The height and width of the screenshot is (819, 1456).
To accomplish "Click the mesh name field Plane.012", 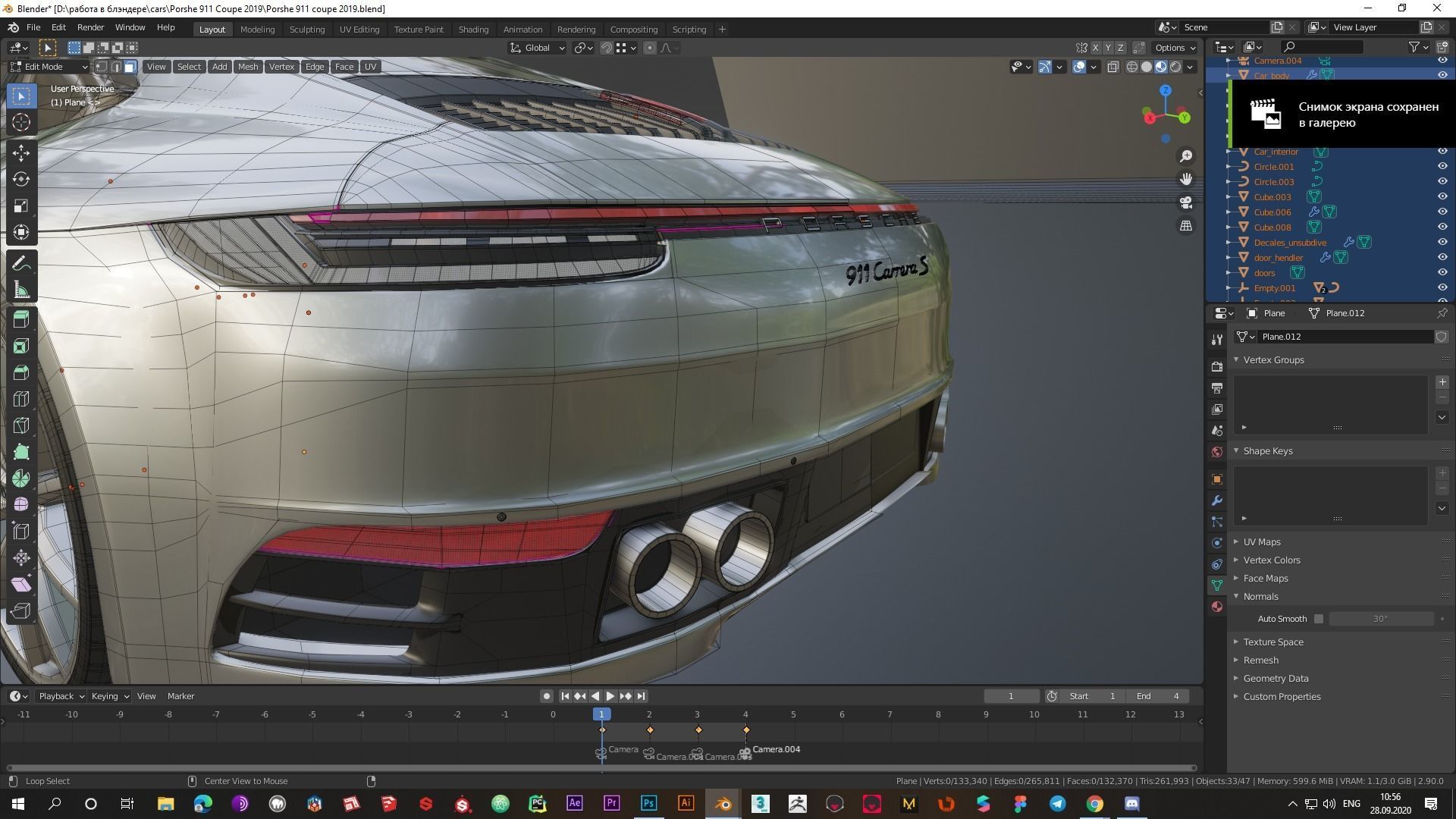I will (1345, 337).
